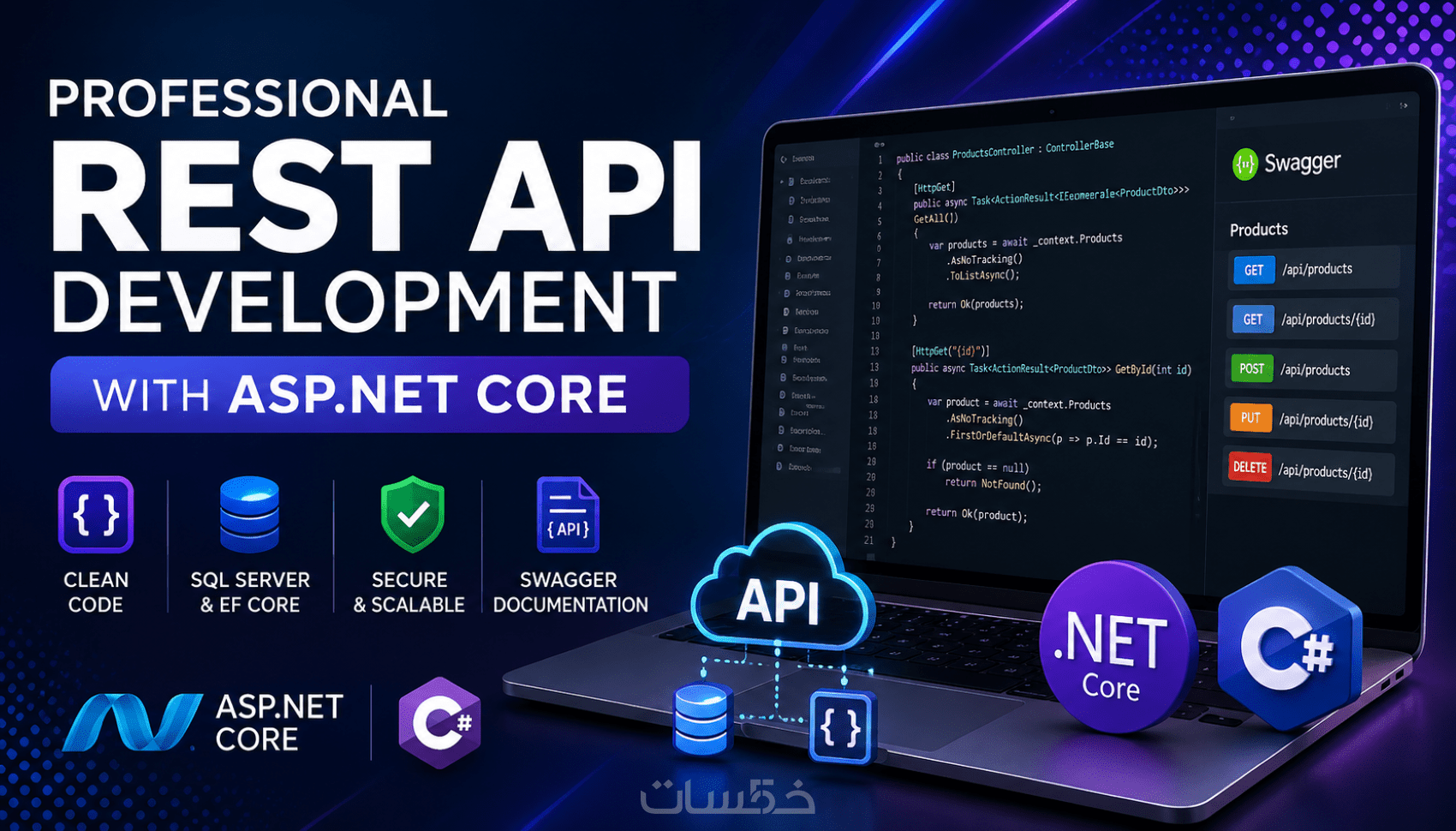Click the "SWAGGER DOCUMENTATION" label
The image size is (1456, 831).
pyautogui.click(x=570, y=592)
